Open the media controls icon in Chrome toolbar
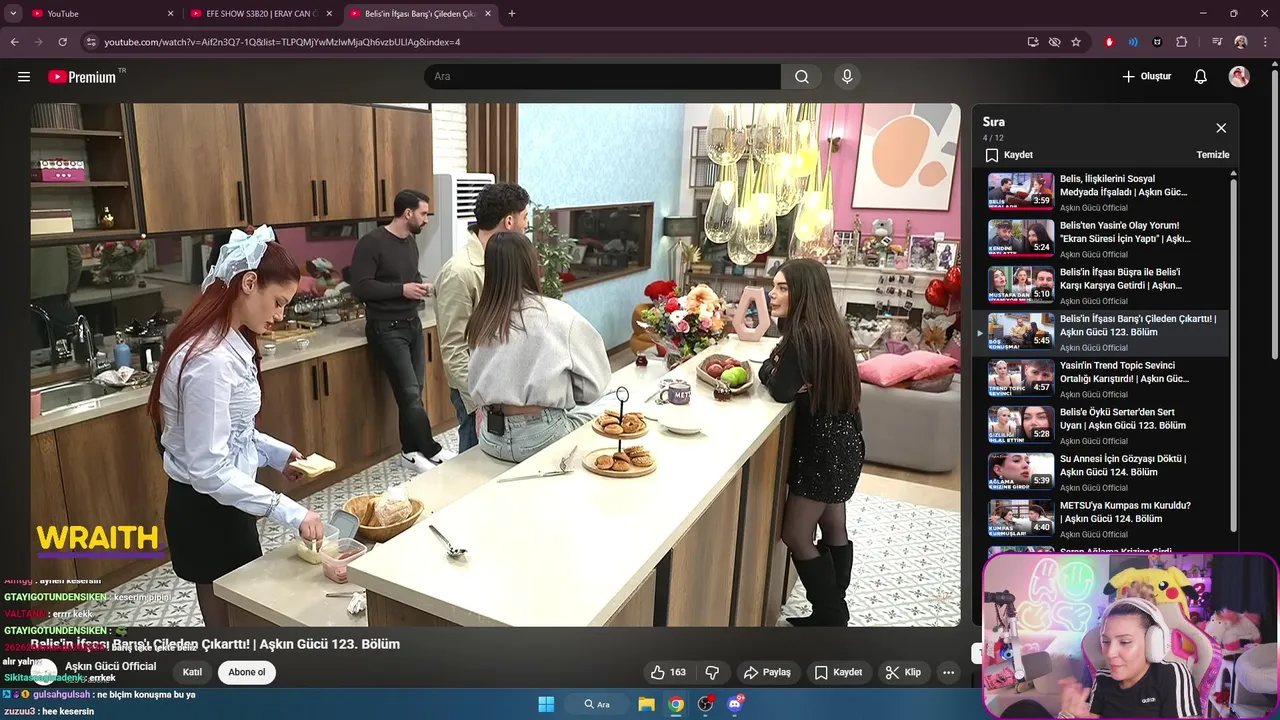Viewport: 1280px width, 720px height. click(x=1217, y=42)
